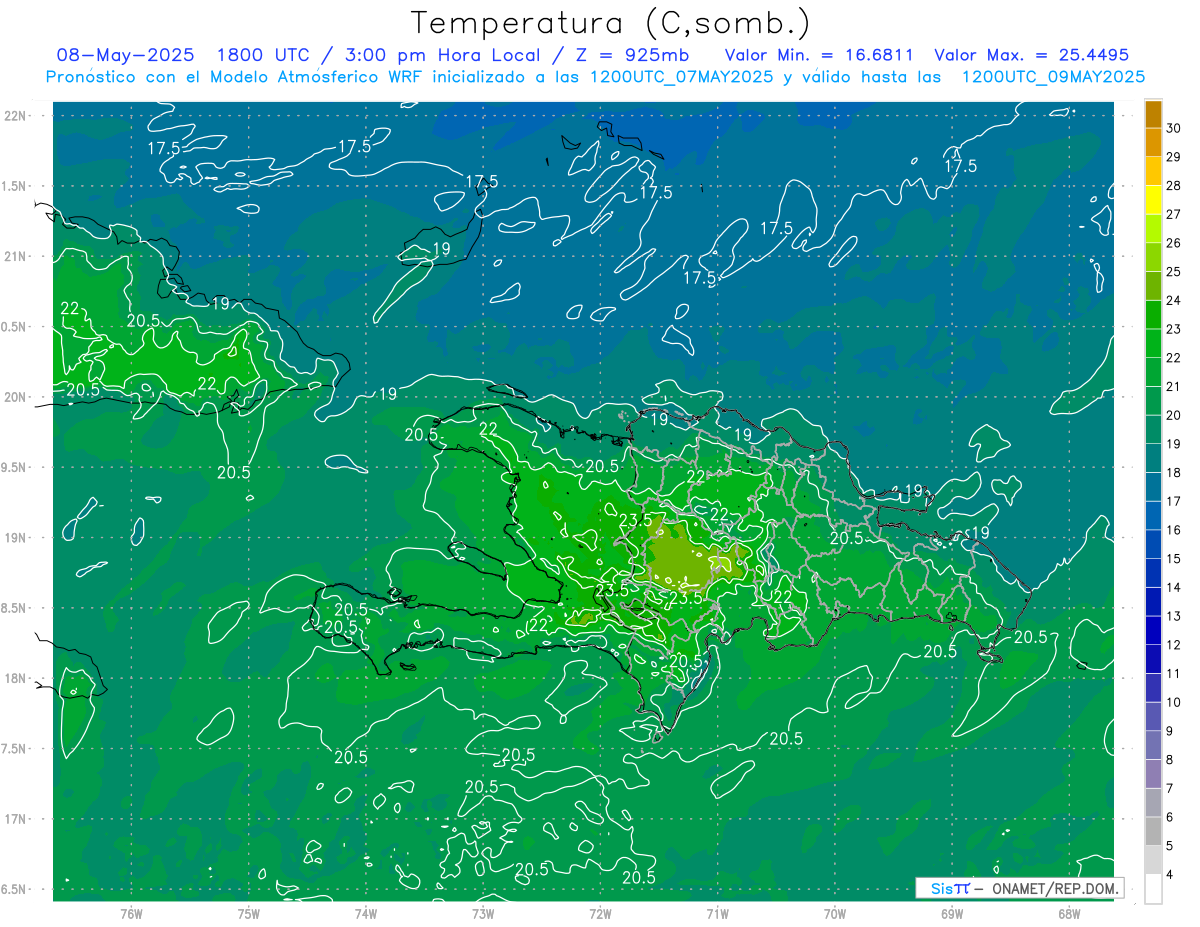1200x927 pixels.
Task: Click the "4" label on the color scale
Action: point(1170,874)
